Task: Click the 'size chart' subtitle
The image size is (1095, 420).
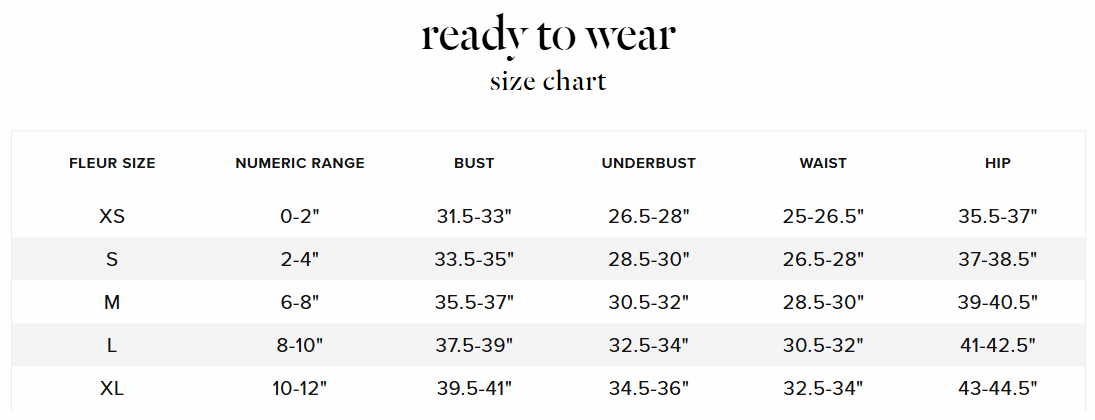Action: coord(548,81)
